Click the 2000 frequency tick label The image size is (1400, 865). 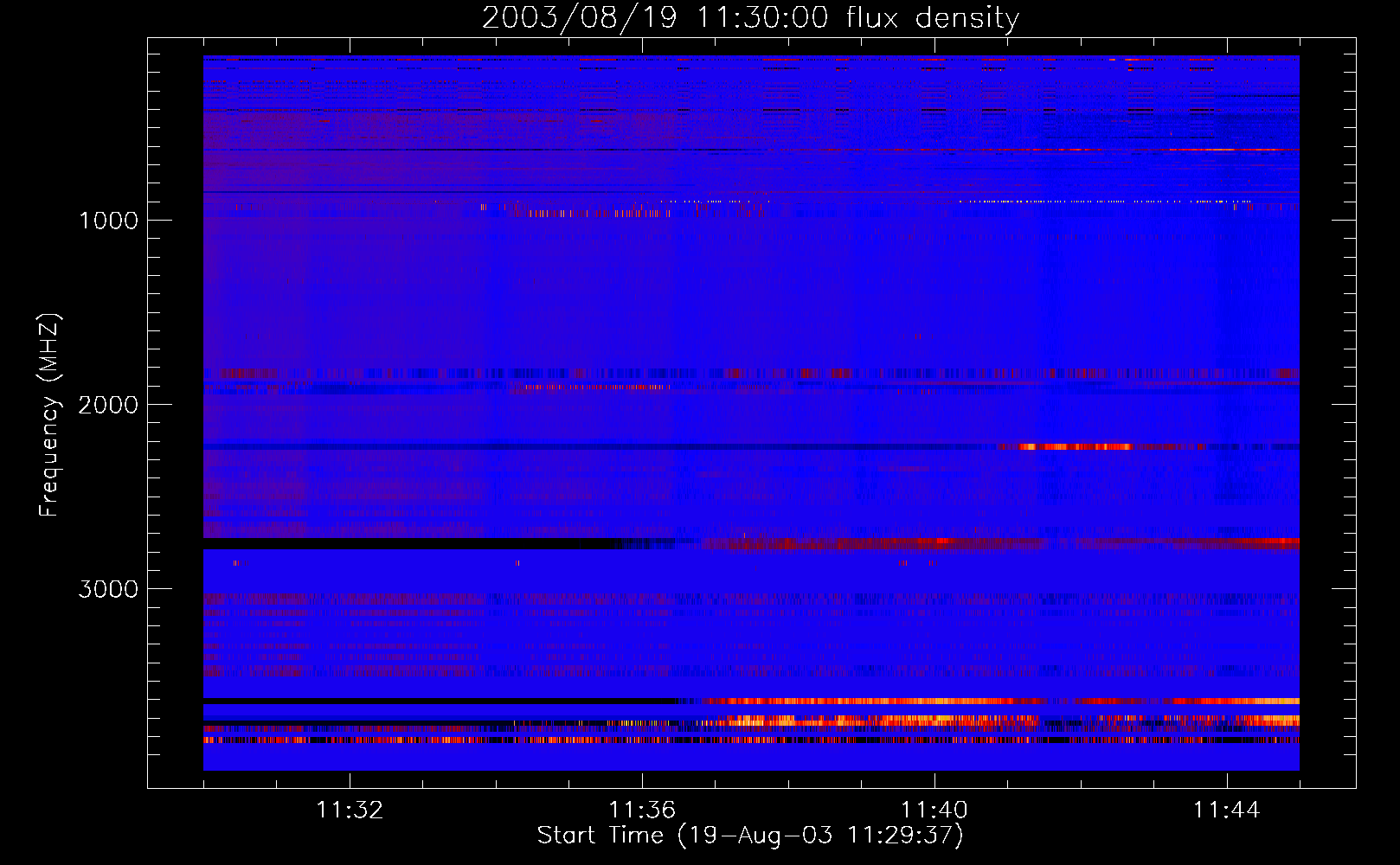tap(108, 405)
